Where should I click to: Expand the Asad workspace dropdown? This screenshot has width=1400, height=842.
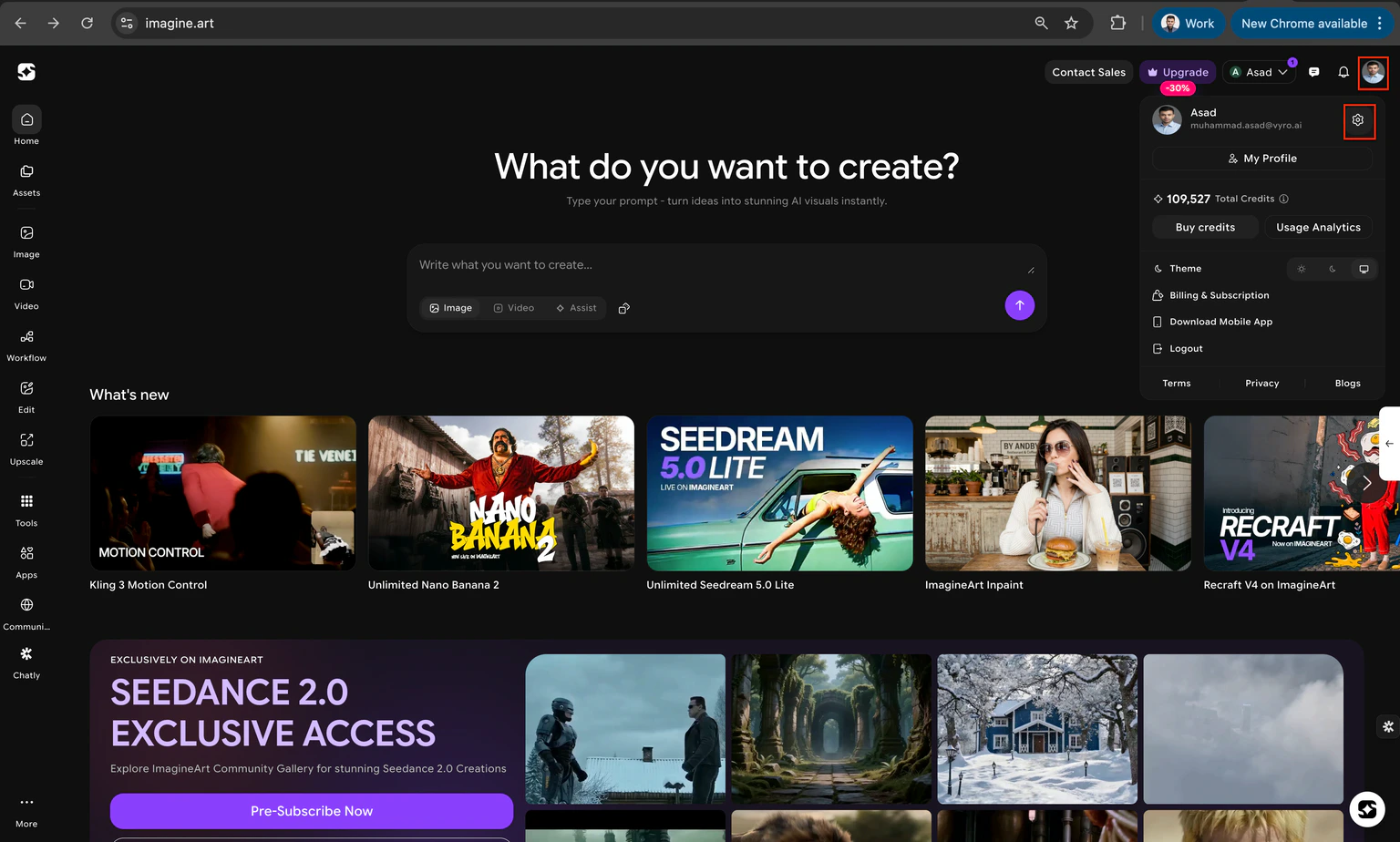(x=1259, y=72)
